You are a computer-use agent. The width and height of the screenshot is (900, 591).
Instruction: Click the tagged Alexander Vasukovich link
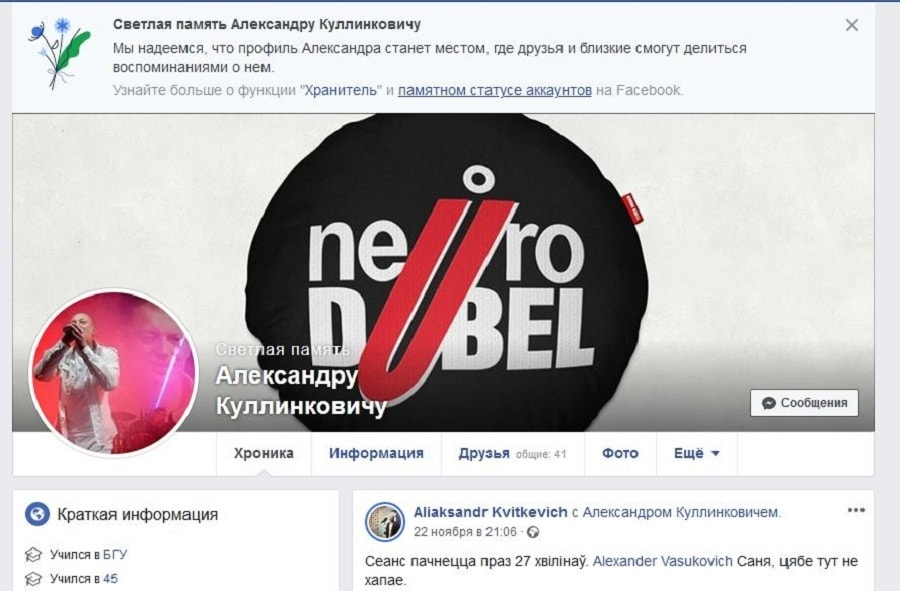coord(662,561)
